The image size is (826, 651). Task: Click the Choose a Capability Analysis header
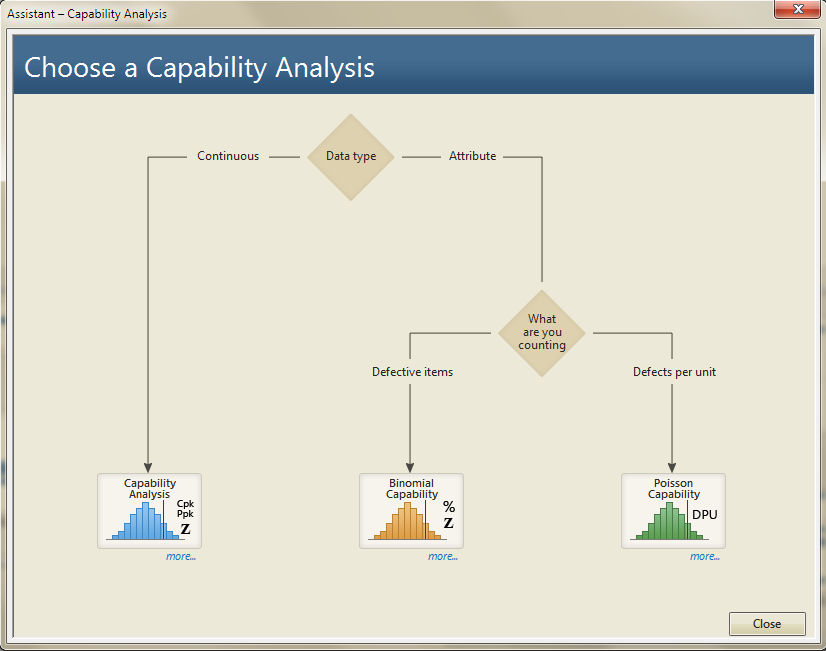click(x=200, y=67)
